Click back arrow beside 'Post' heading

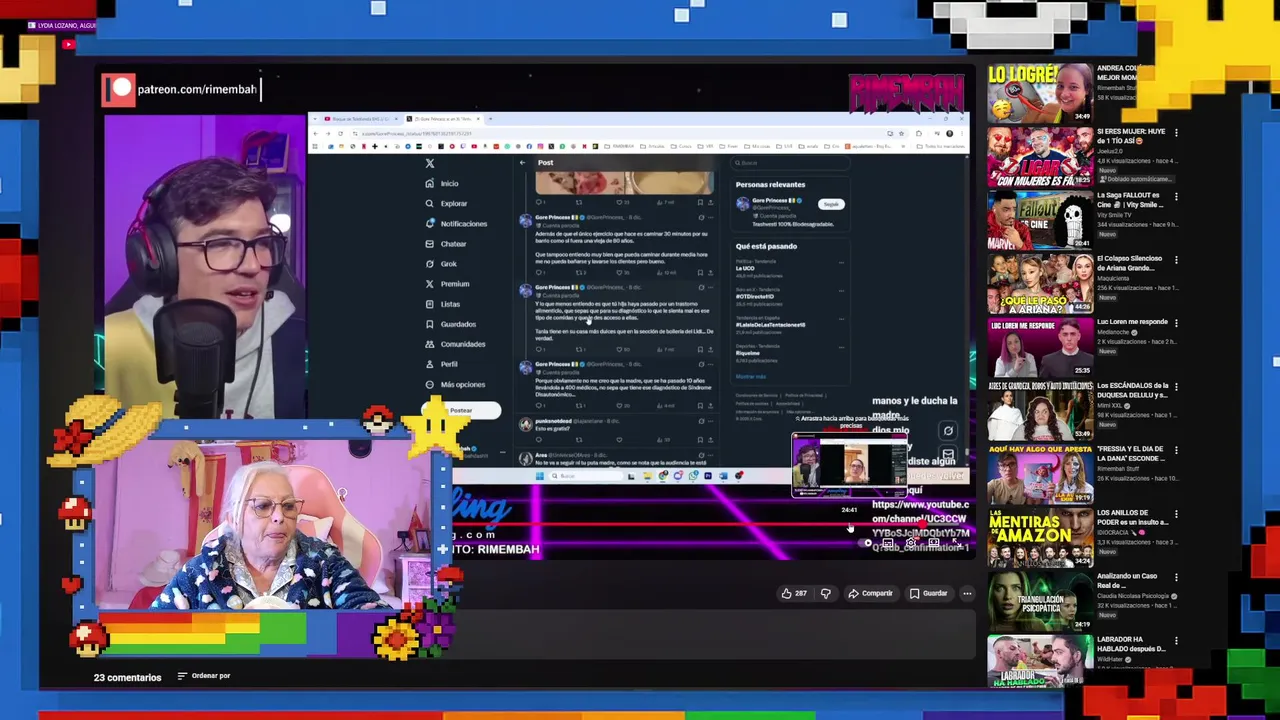[x=522, y=162]
